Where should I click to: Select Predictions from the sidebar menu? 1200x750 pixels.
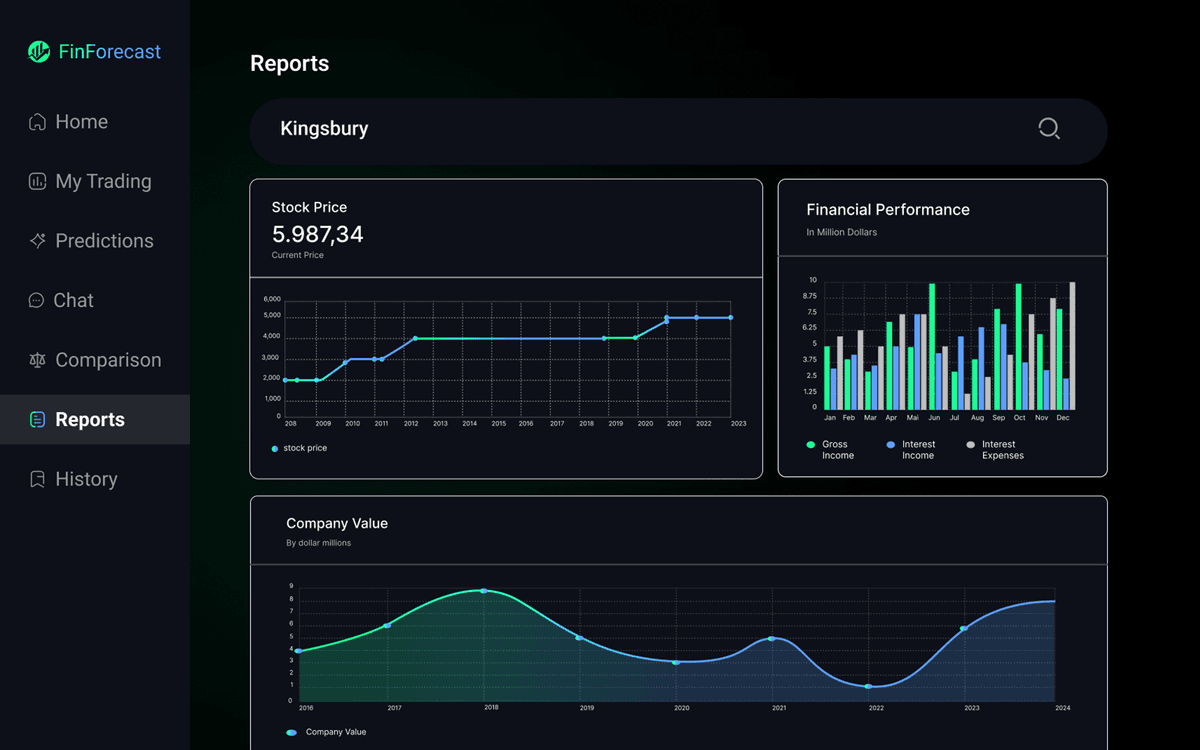(105, 240)
